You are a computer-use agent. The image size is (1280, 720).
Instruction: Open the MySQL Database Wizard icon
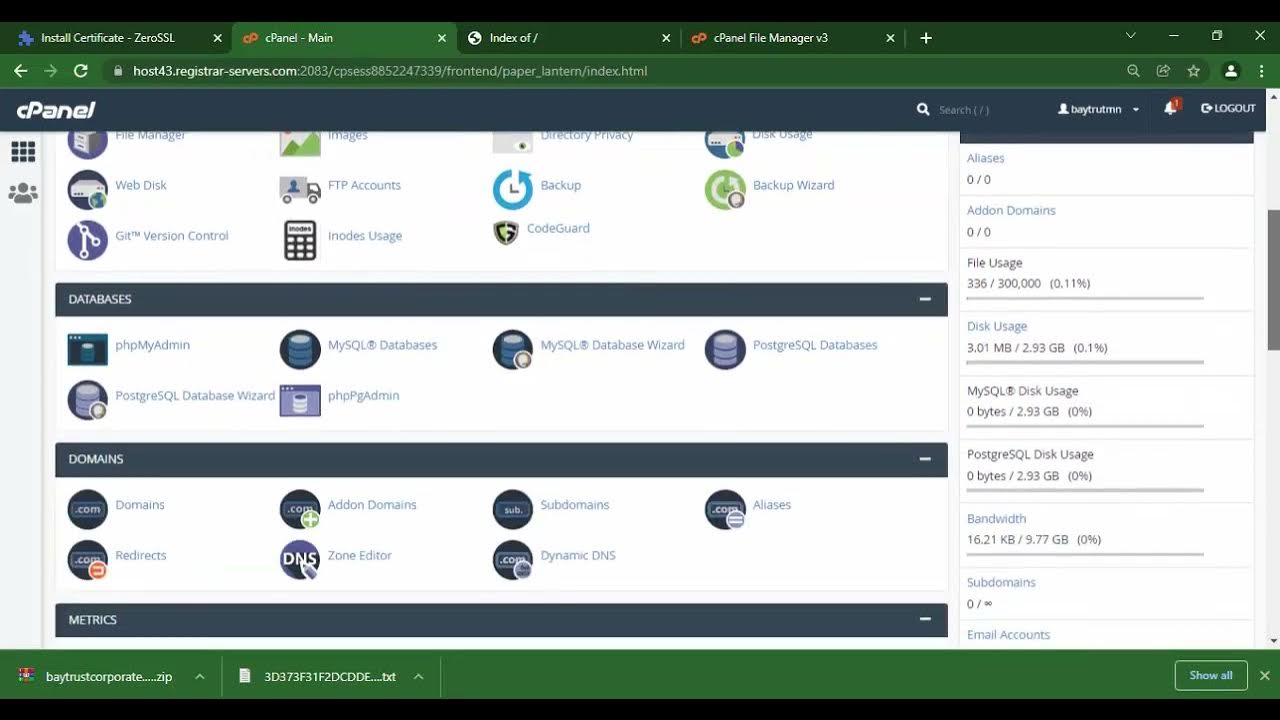(513, 349)
